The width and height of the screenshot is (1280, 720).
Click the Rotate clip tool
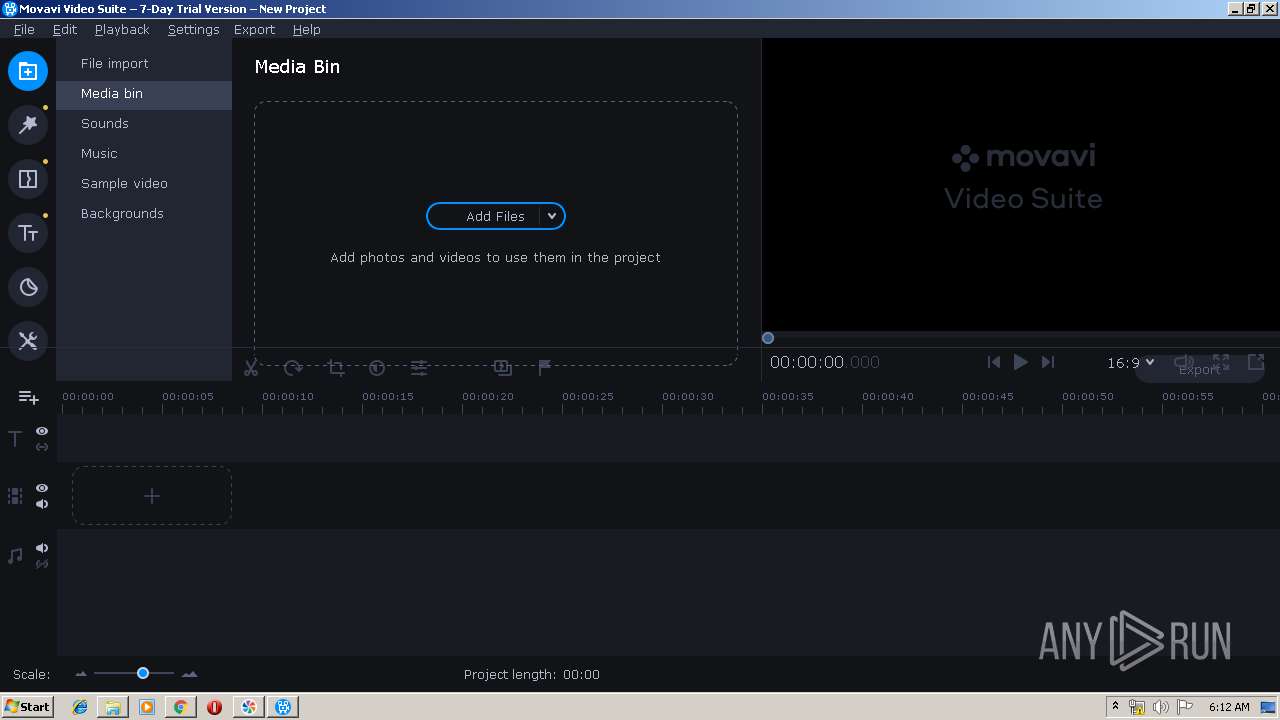point(293,368)
